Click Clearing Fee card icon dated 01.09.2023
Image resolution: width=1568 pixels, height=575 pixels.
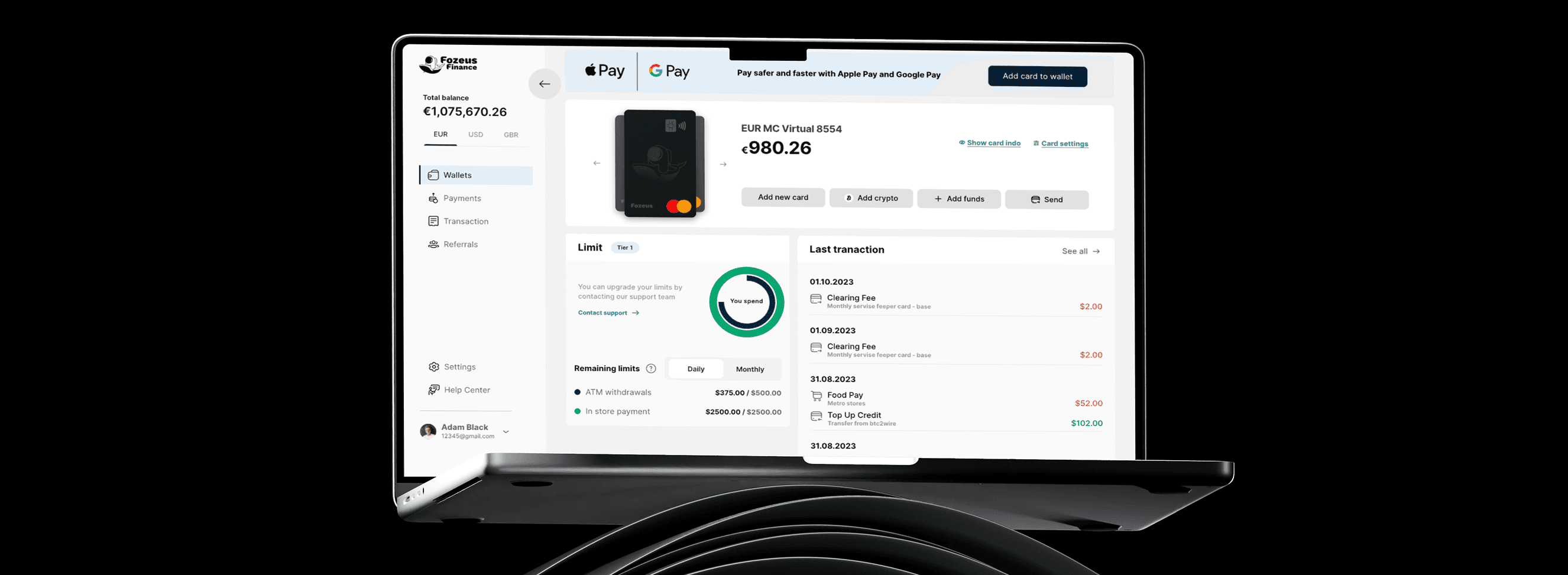[x=816, y=347]
